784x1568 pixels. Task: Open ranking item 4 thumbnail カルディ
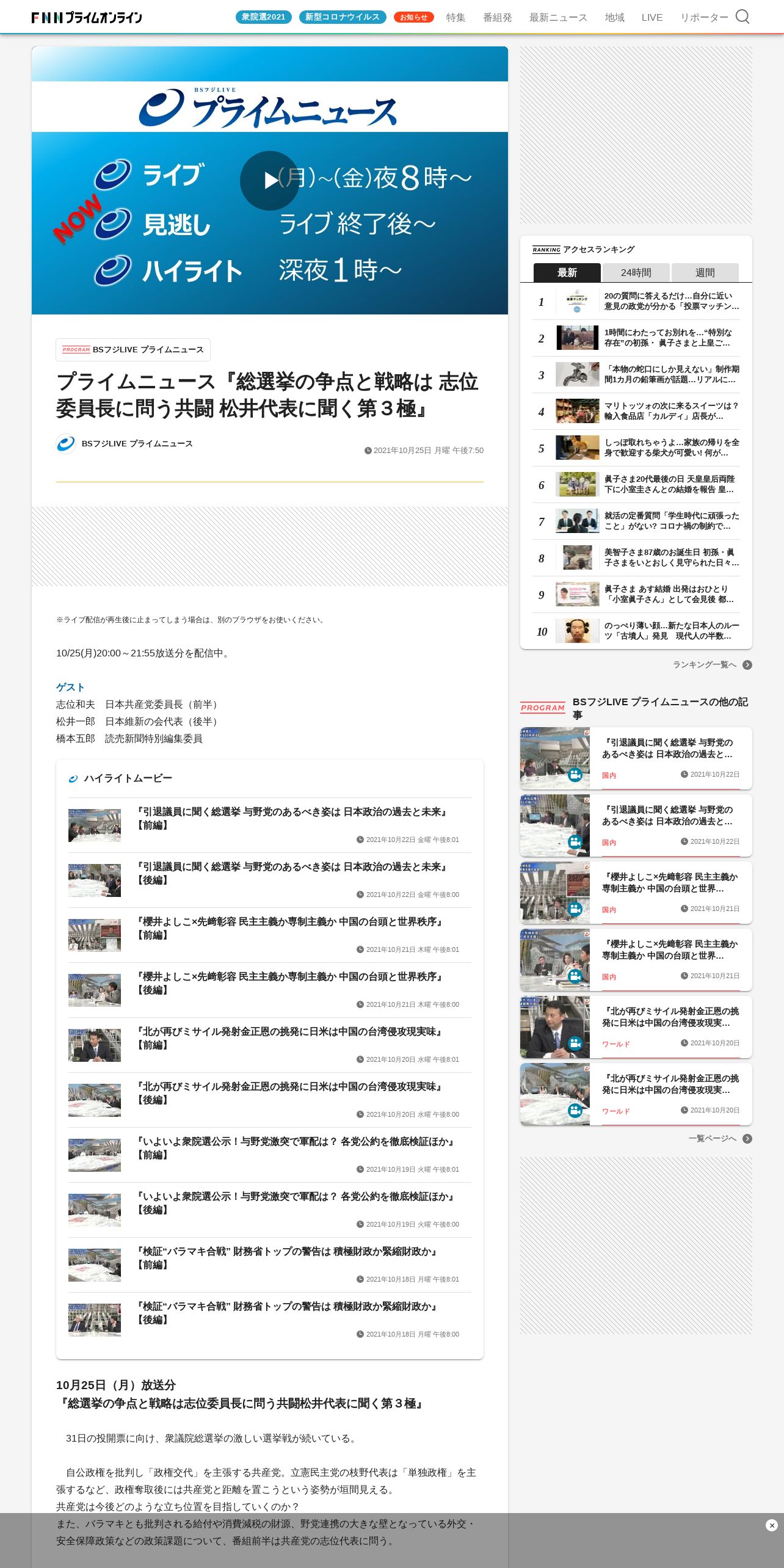pos(577,411)
